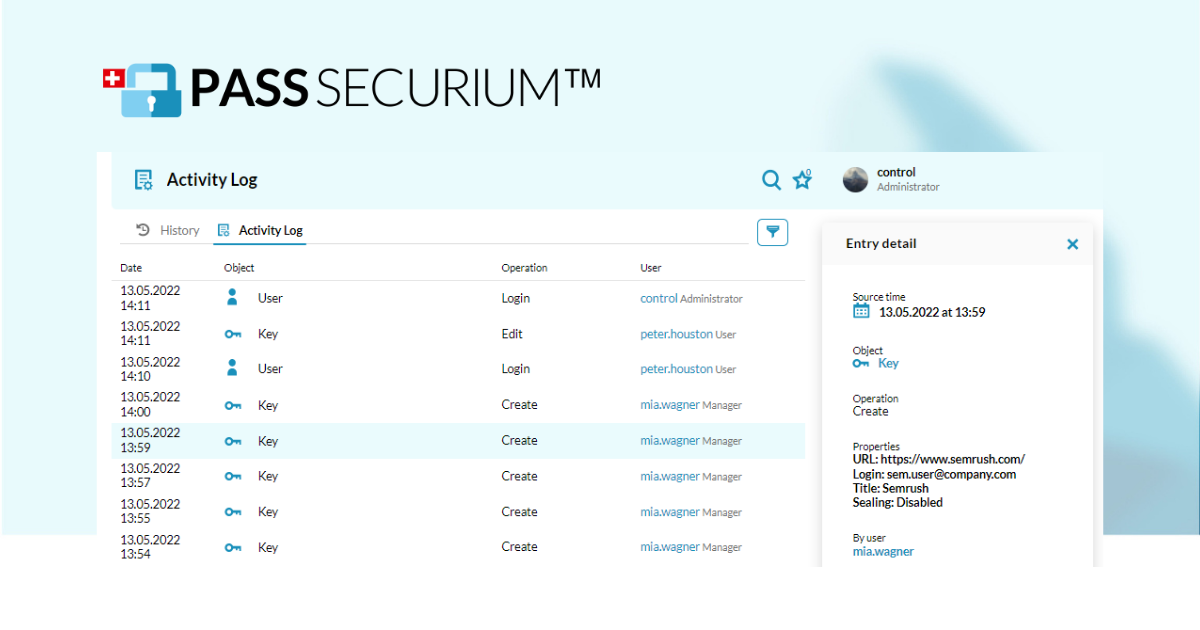Sort by the Date column header
The width and height of the screenshot is (1200, 630).
click(x=131, y=268)
